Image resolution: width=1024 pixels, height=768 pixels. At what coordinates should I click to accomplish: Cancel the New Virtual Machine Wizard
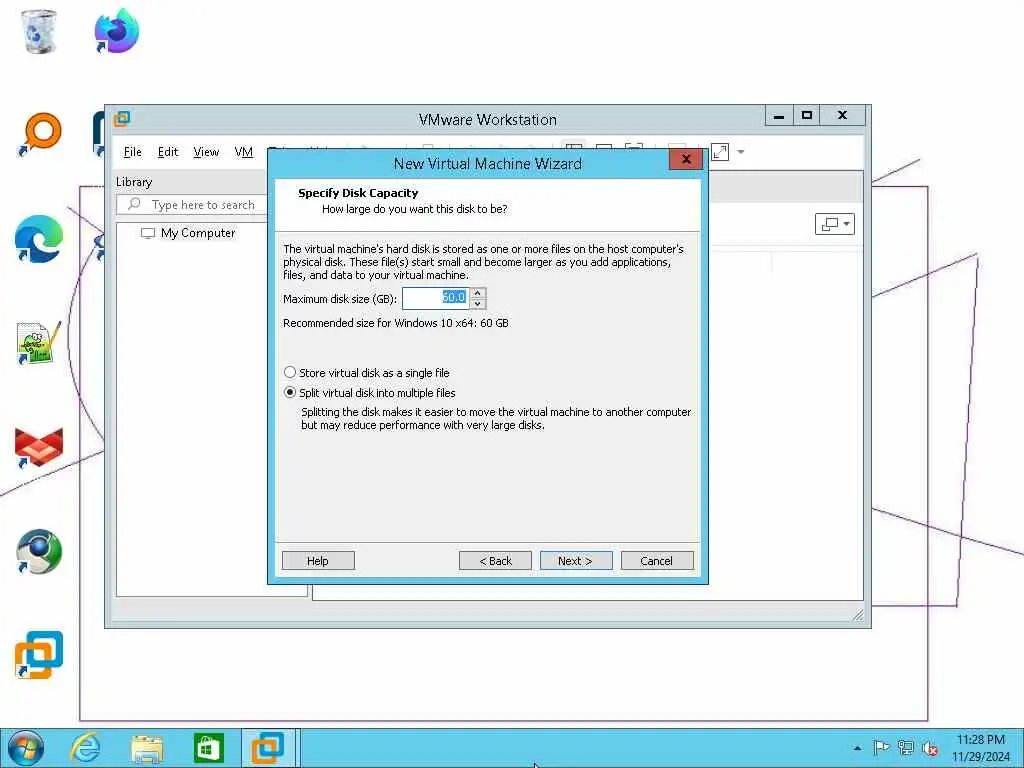tap(657, 561)
